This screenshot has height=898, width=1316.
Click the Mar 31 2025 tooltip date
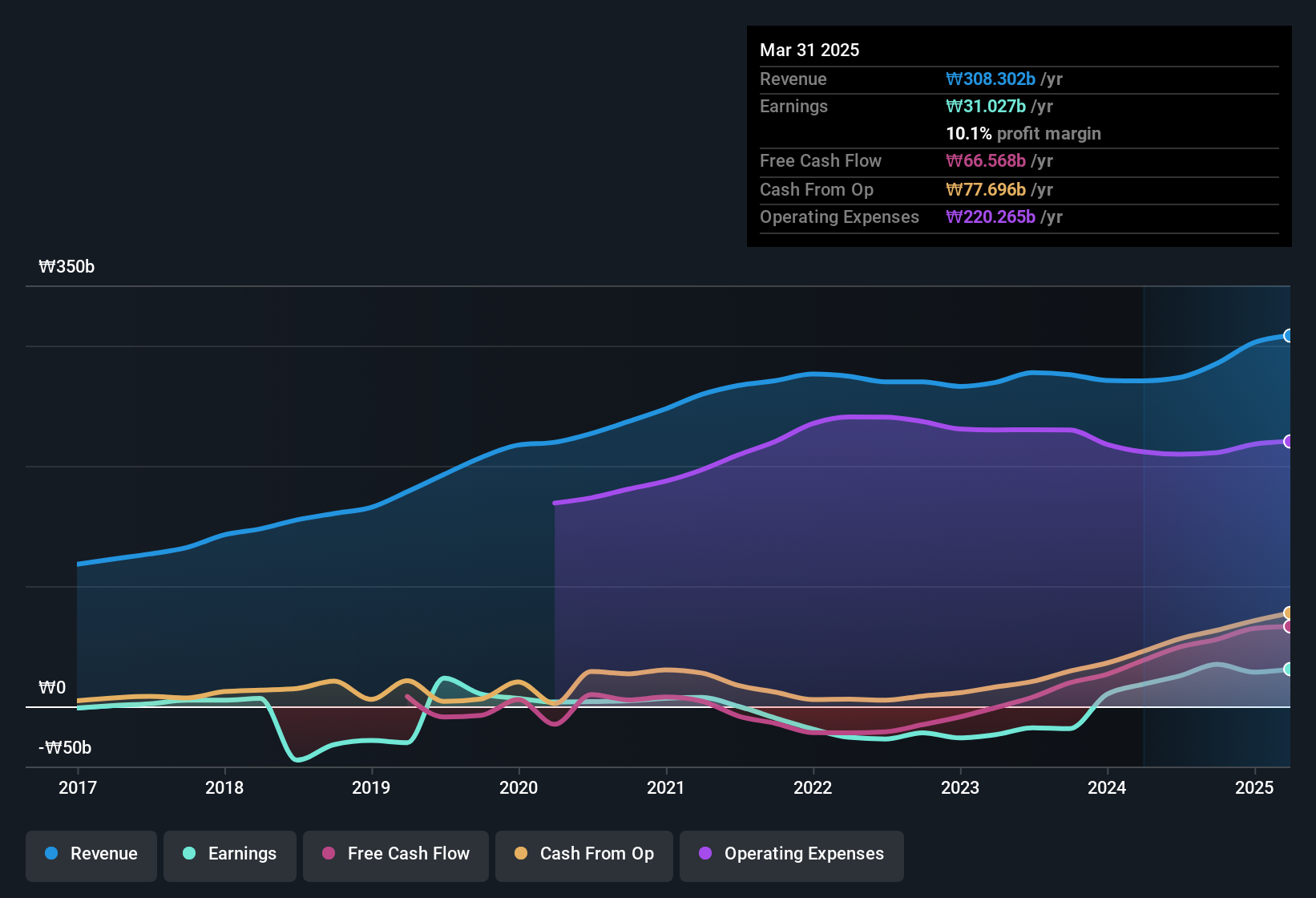click(x=809, y=51)
